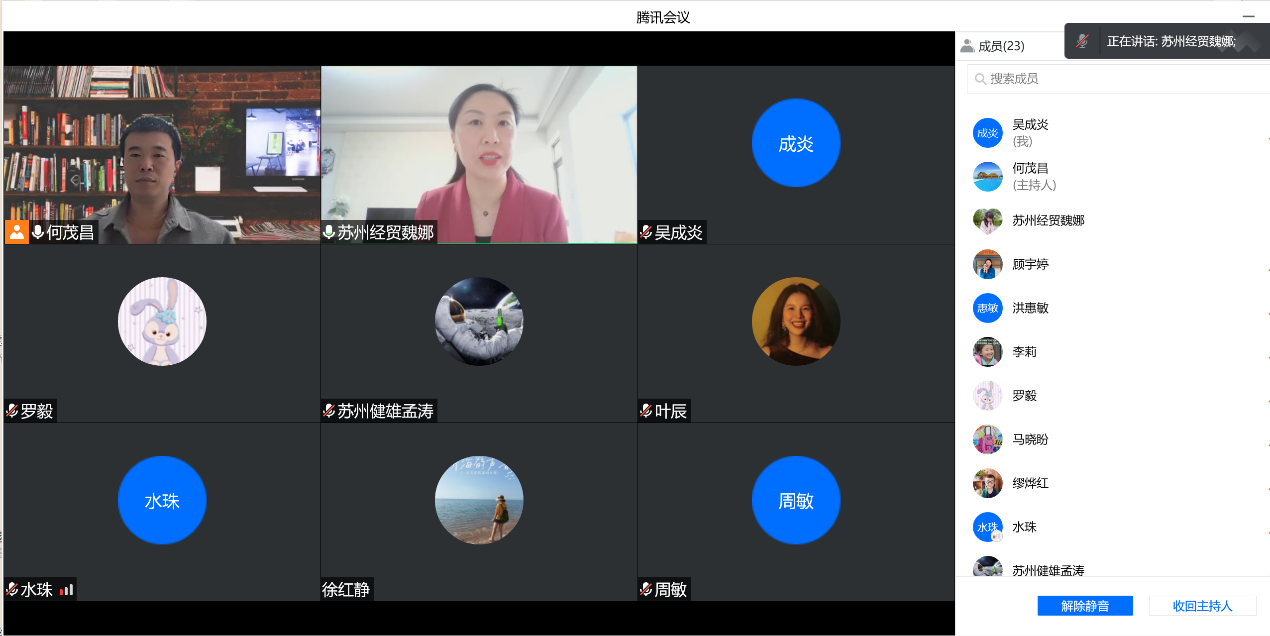
Task: Select 洪惠敏 in the members list
Action: 1030,308
